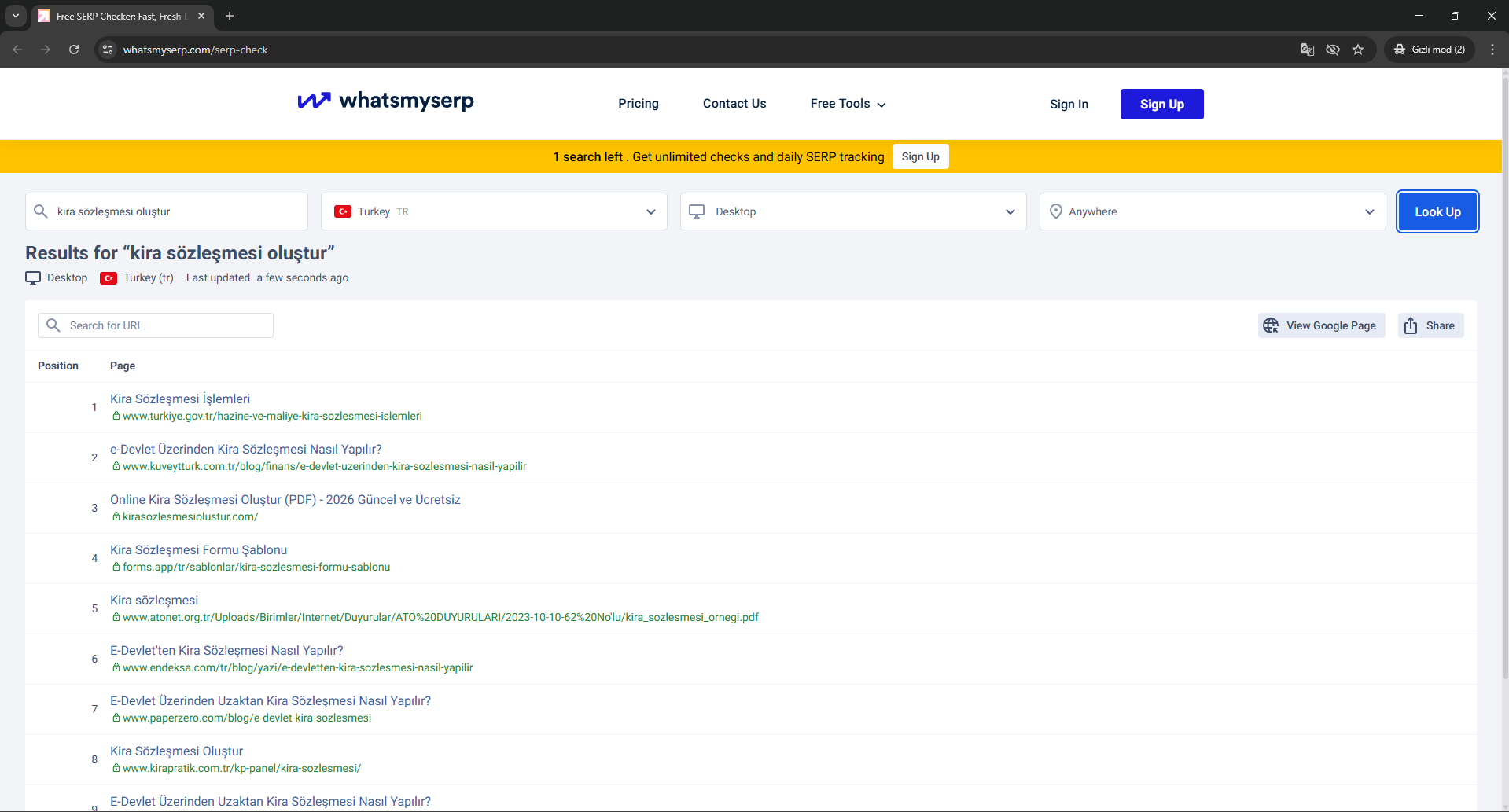The width and height of the screenshot is (1509, 812).
Task: Click the address bar URL
Action: pos(196,50)
